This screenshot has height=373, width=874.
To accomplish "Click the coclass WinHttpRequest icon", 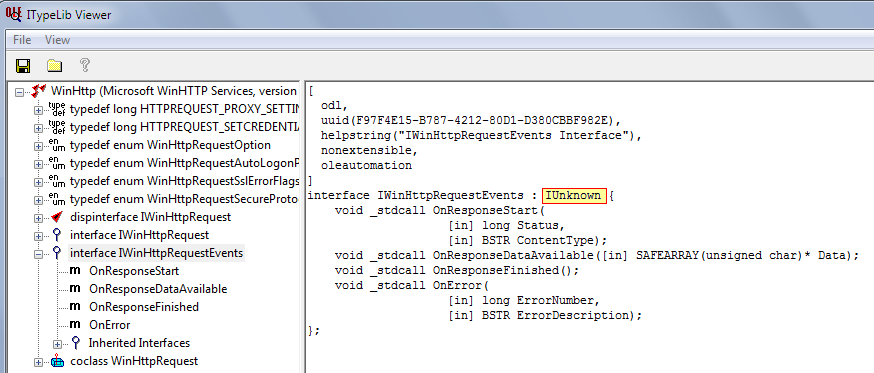I will [x=57, y=361].
